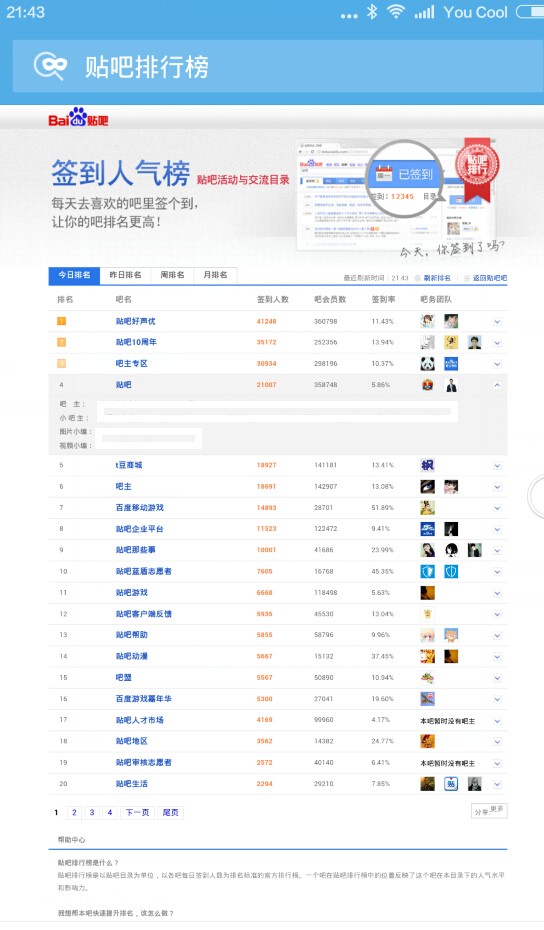The width and height of the screenshot is (544, 930).
Task: Expand the 百度移动游戏 row details
Action: pos(497,508)
